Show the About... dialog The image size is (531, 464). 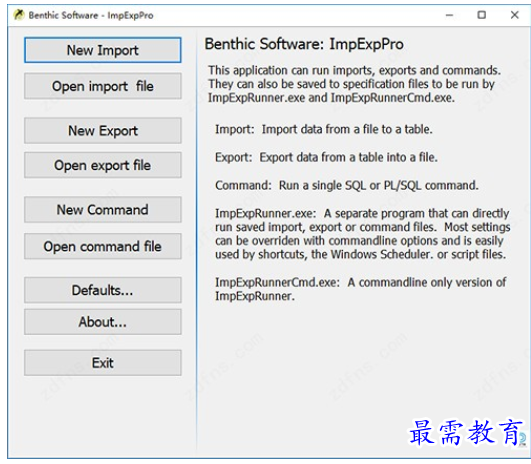[x=103, y=322]
